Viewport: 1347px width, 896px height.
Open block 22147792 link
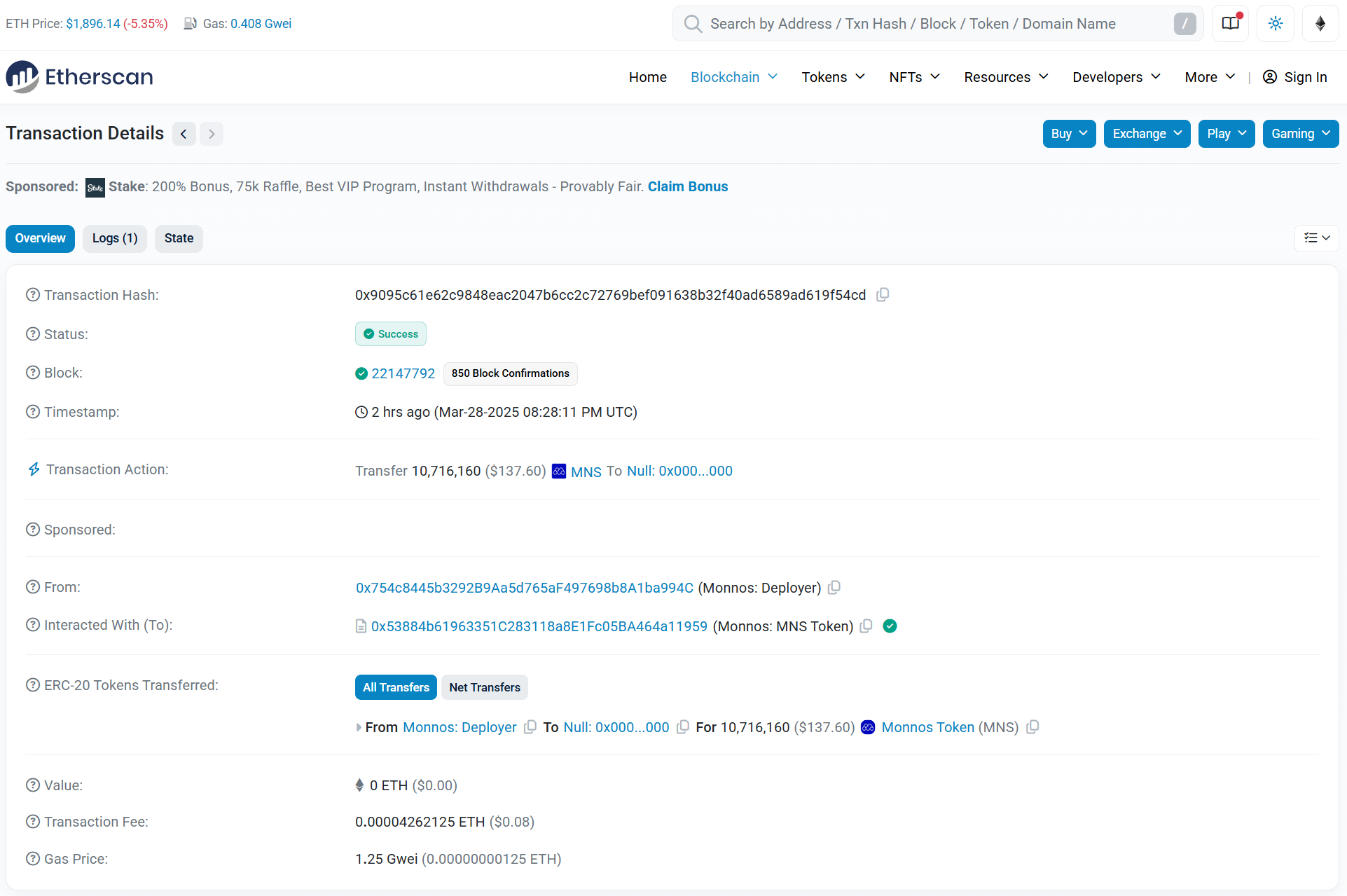pos(403,373)
